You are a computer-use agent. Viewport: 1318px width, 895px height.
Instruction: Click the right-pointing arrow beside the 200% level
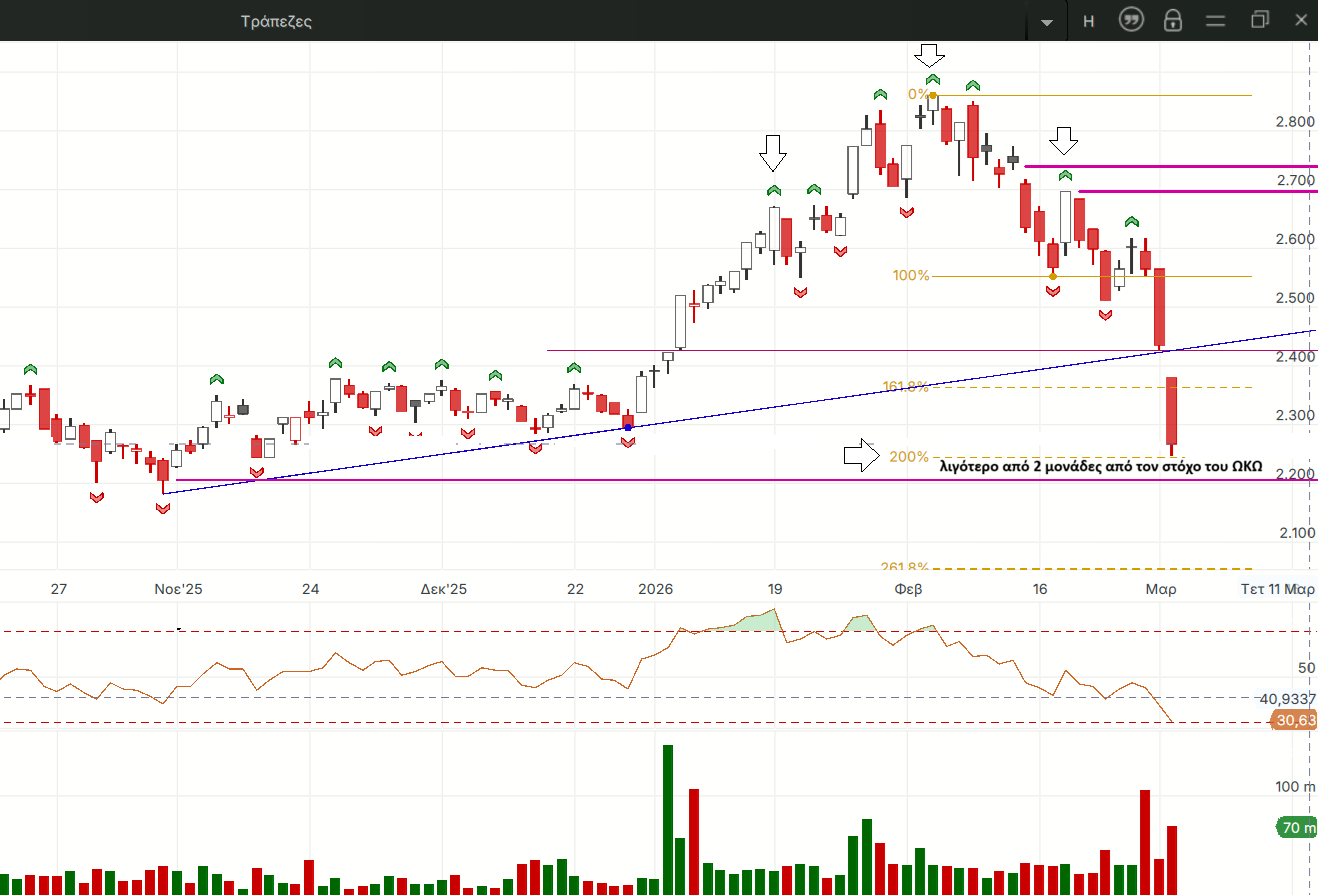click(x=860, y=455)
